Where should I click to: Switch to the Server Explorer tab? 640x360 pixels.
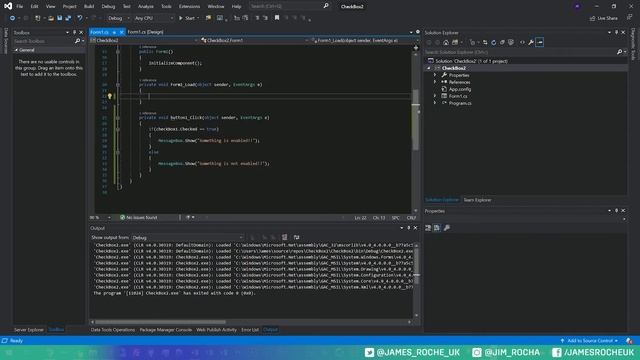29,329
